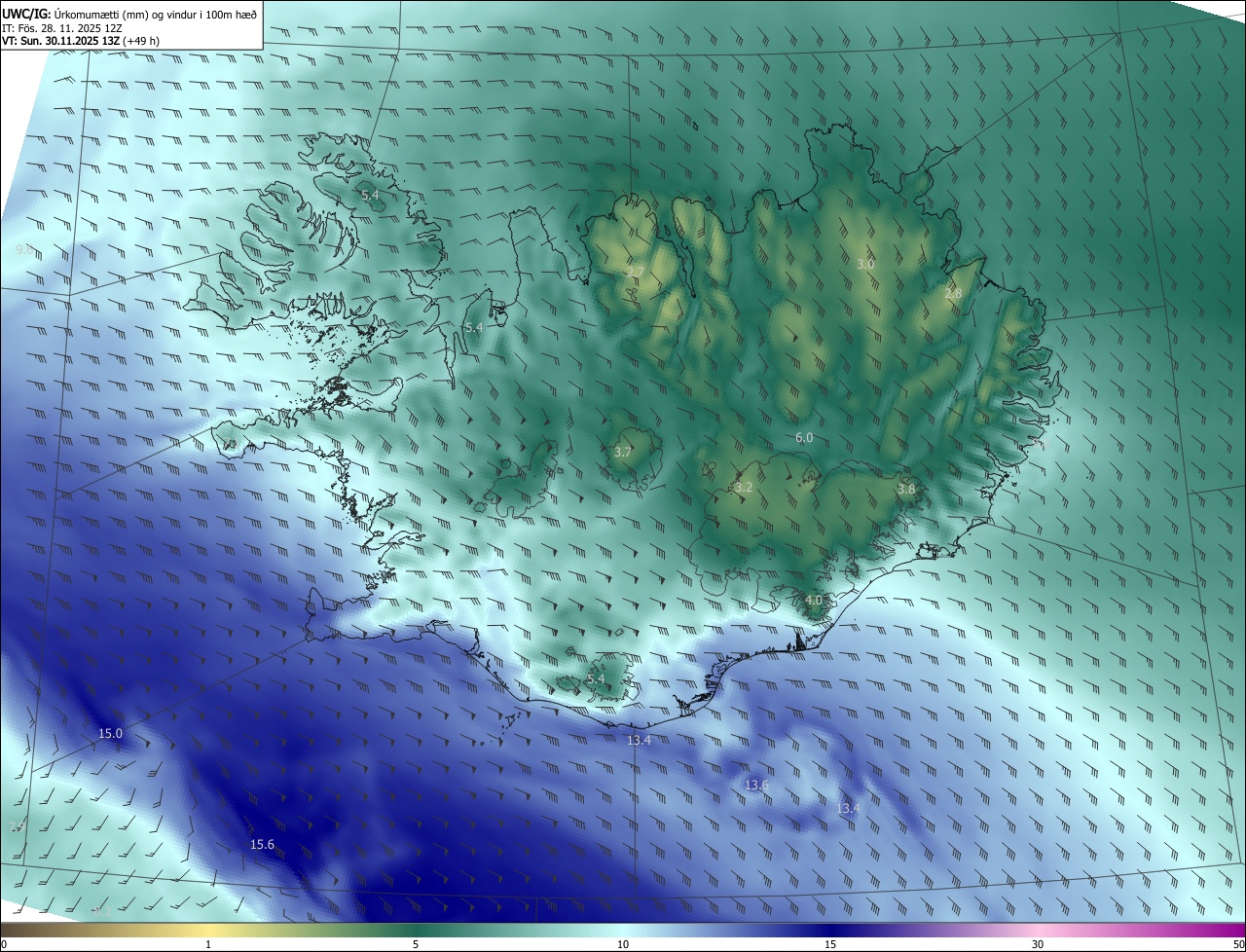Click the 3.7 value label on the map
Viewport: 1246px width, 952px height.
point(623,452)
